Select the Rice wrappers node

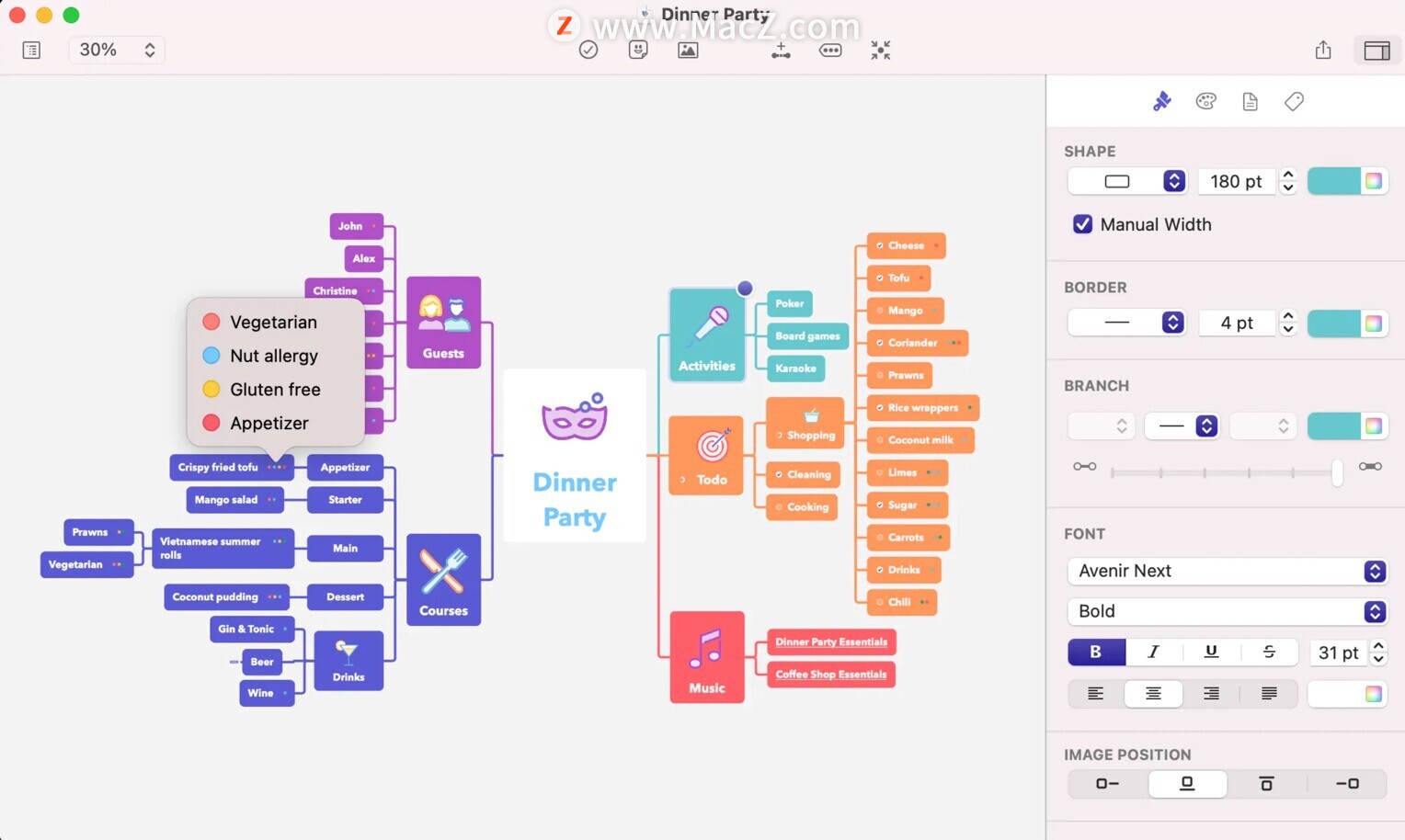923,407
